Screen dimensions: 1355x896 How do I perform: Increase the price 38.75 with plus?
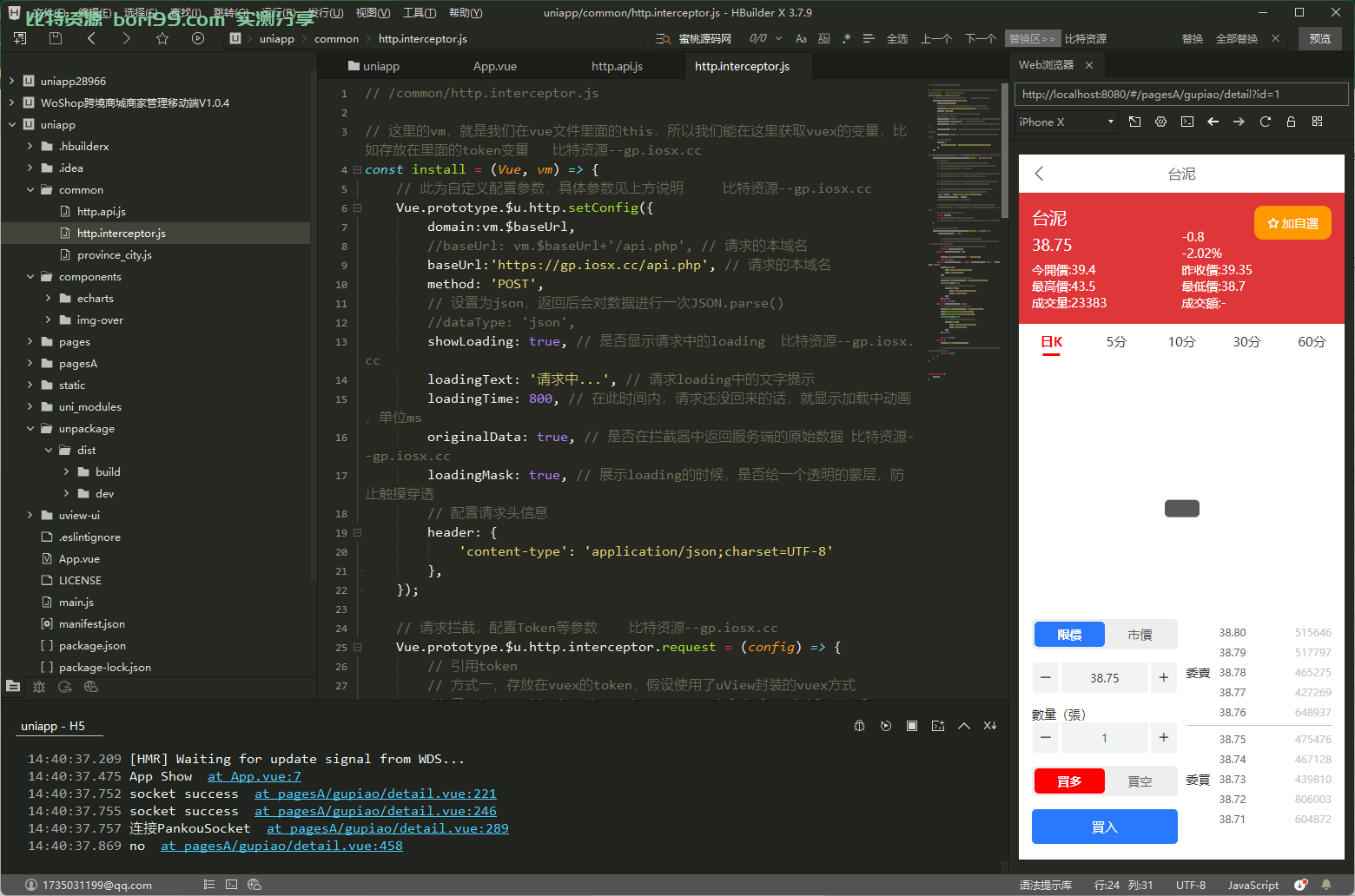(1163, 677)
